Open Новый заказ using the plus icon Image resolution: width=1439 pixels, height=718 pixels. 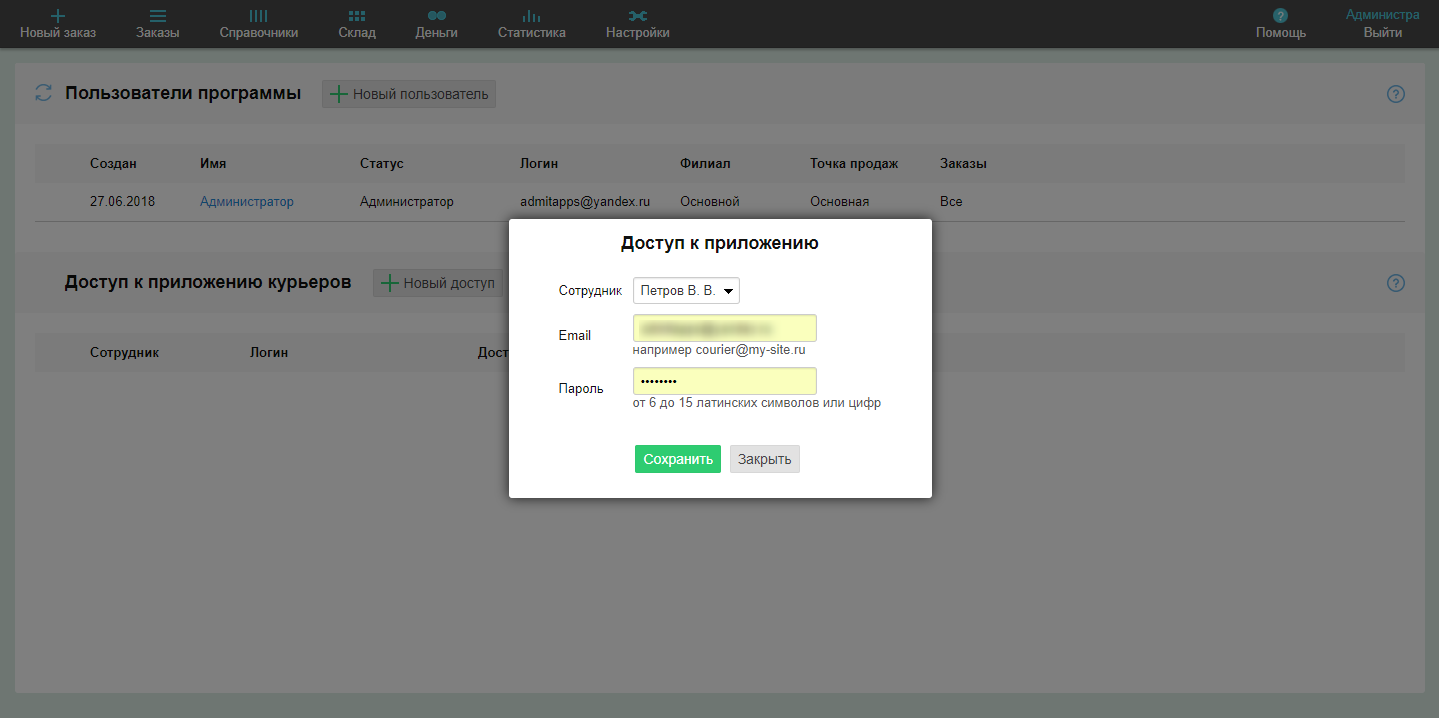[x=57, y=15]
